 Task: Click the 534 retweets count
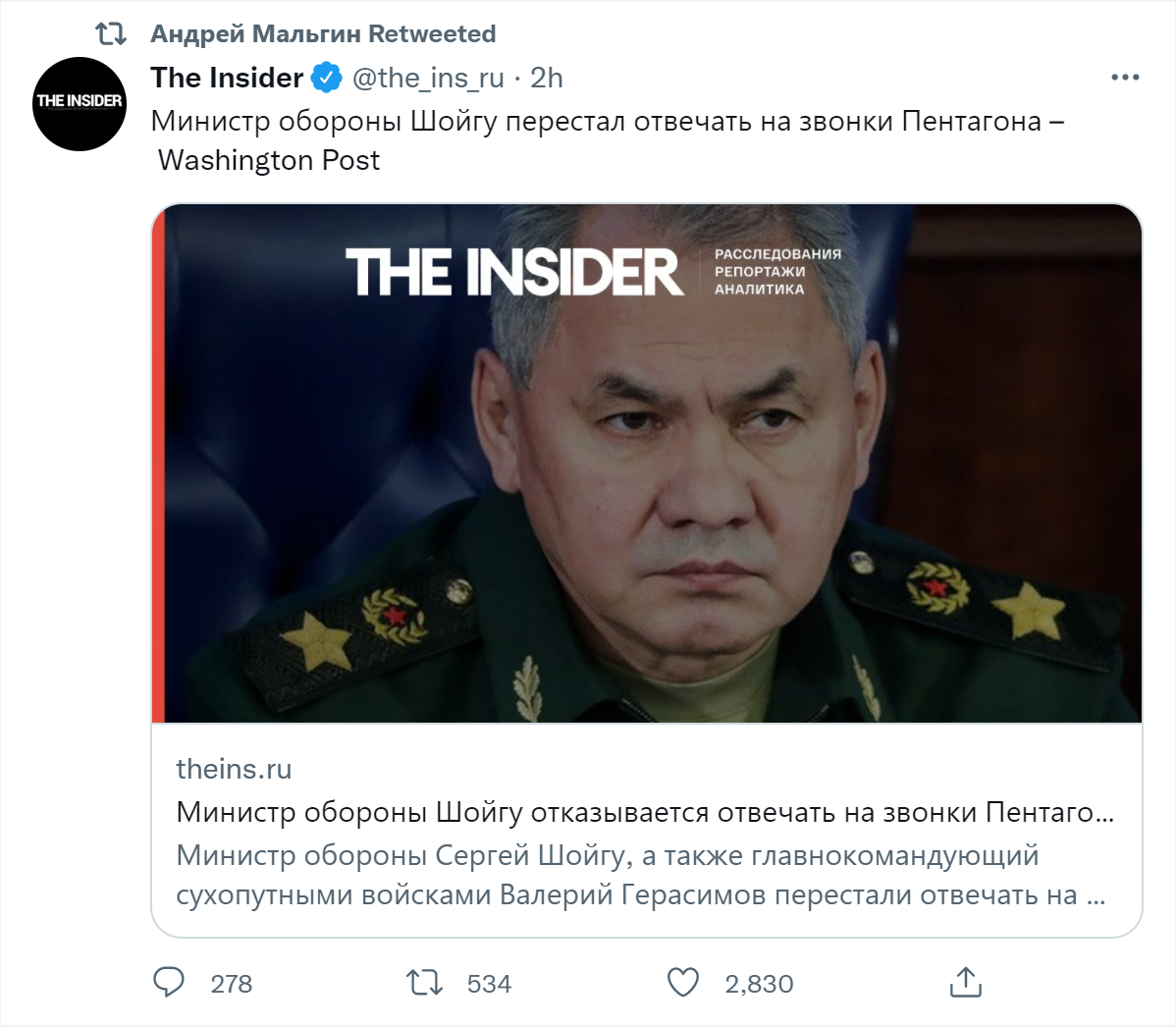pyautogui.click(x=489, y=984)
